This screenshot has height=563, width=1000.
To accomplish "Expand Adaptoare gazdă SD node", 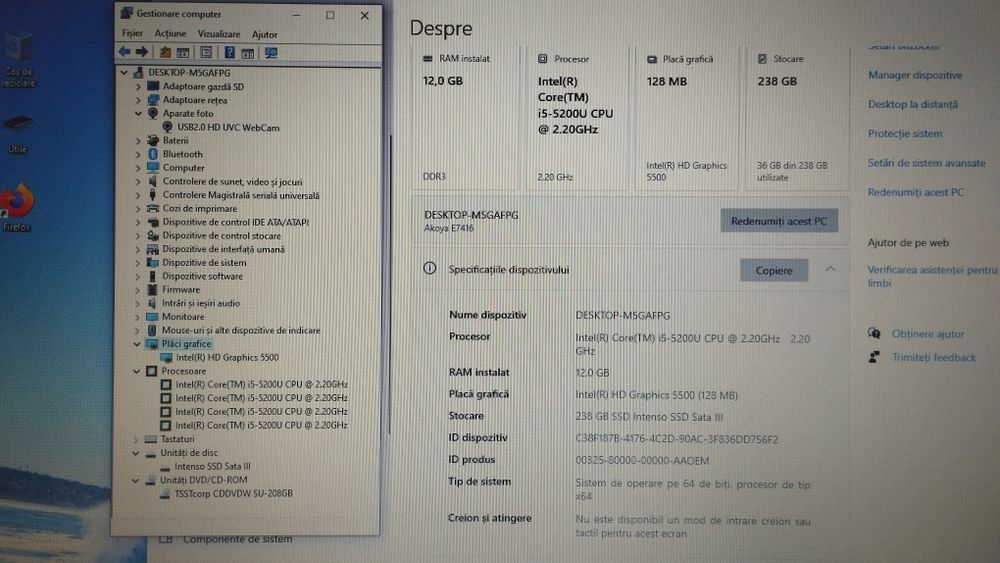I will point(138,87).
